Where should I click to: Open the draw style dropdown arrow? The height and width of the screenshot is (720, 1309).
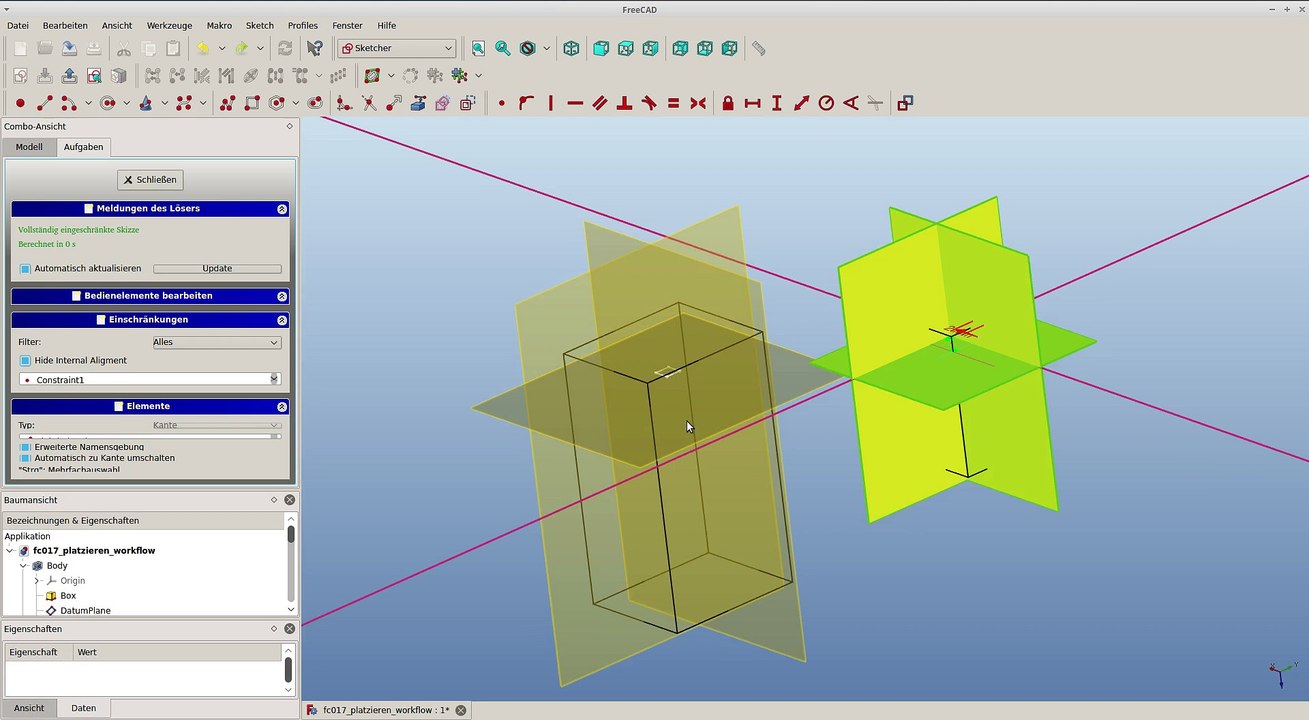tap(546, 48)
